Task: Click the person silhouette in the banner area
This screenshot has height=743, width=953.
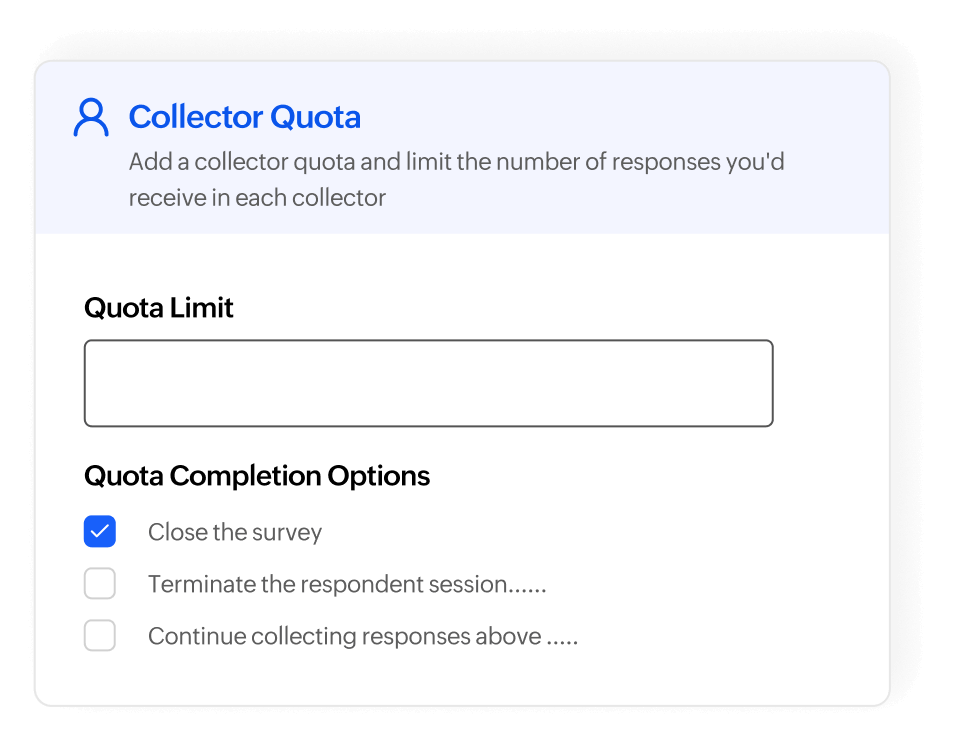Action: [x=91, y=117]
